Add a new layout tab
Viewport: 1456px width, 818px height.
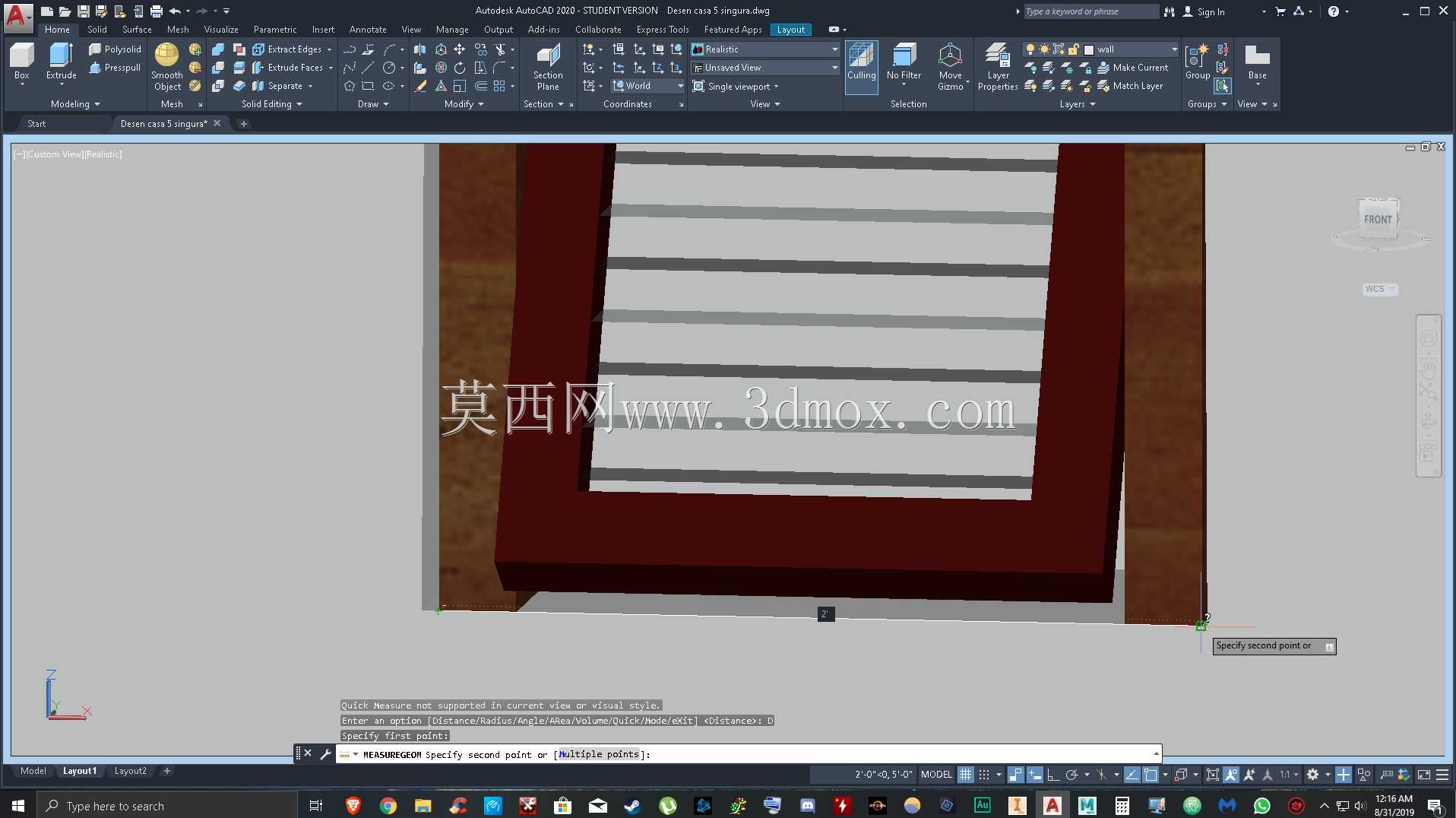pyautogui.click(x=166, y=771)
